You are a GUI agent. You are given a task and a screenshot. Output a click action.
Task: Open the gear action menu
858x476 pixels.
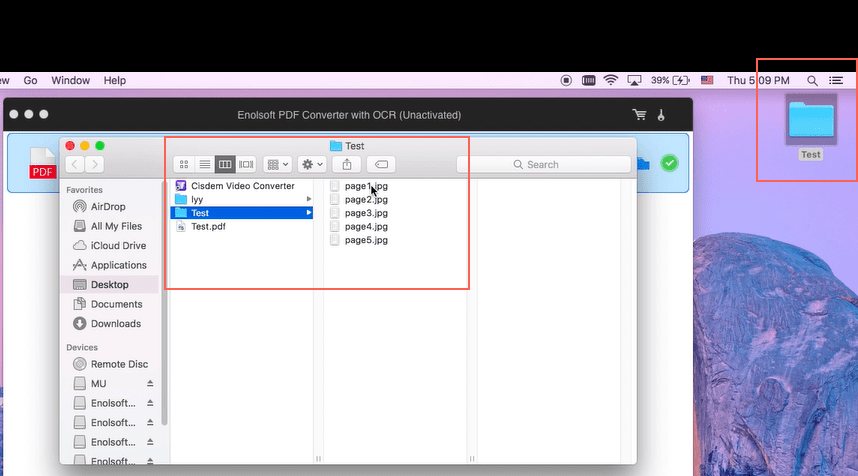(312, 164)
